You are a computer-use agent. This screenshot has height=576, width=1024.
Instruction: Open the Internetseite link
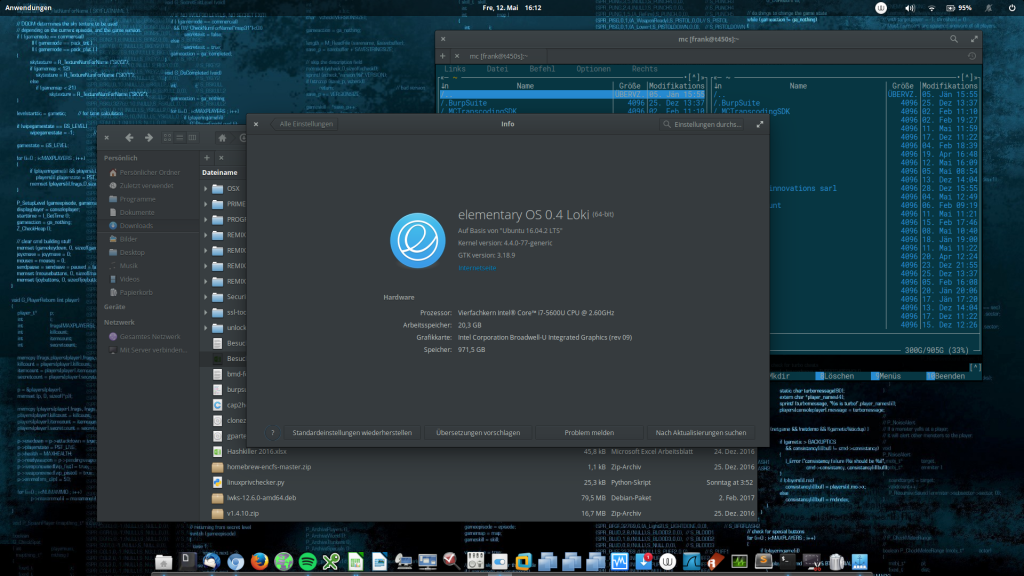click(477, 268)
